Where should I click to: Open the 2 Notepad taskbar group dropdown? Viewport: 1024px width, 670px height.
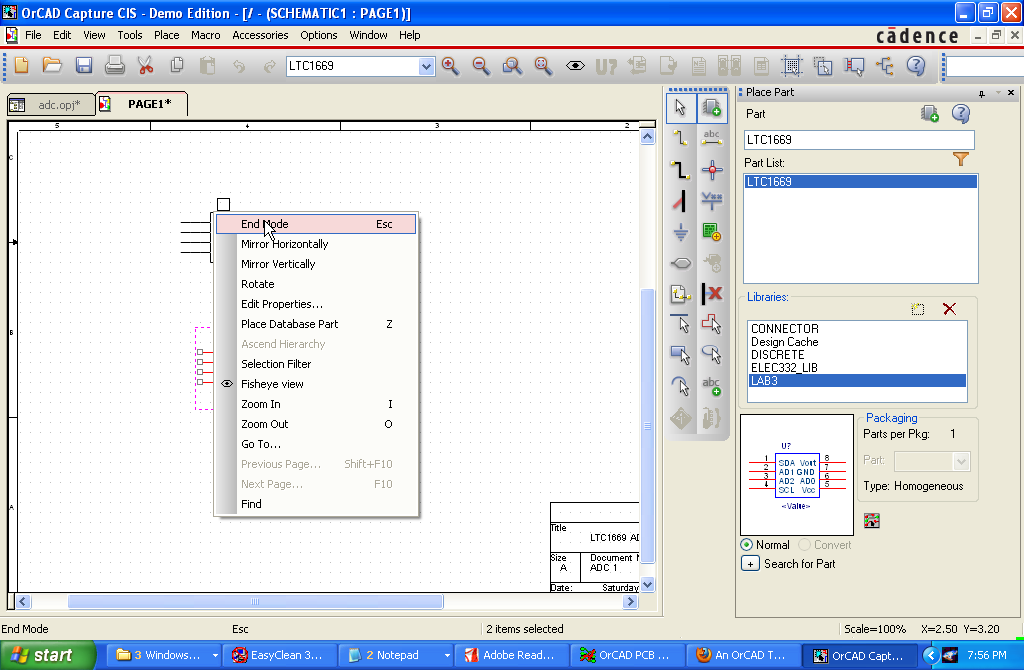pyautogui.click(x=447, y=655)
